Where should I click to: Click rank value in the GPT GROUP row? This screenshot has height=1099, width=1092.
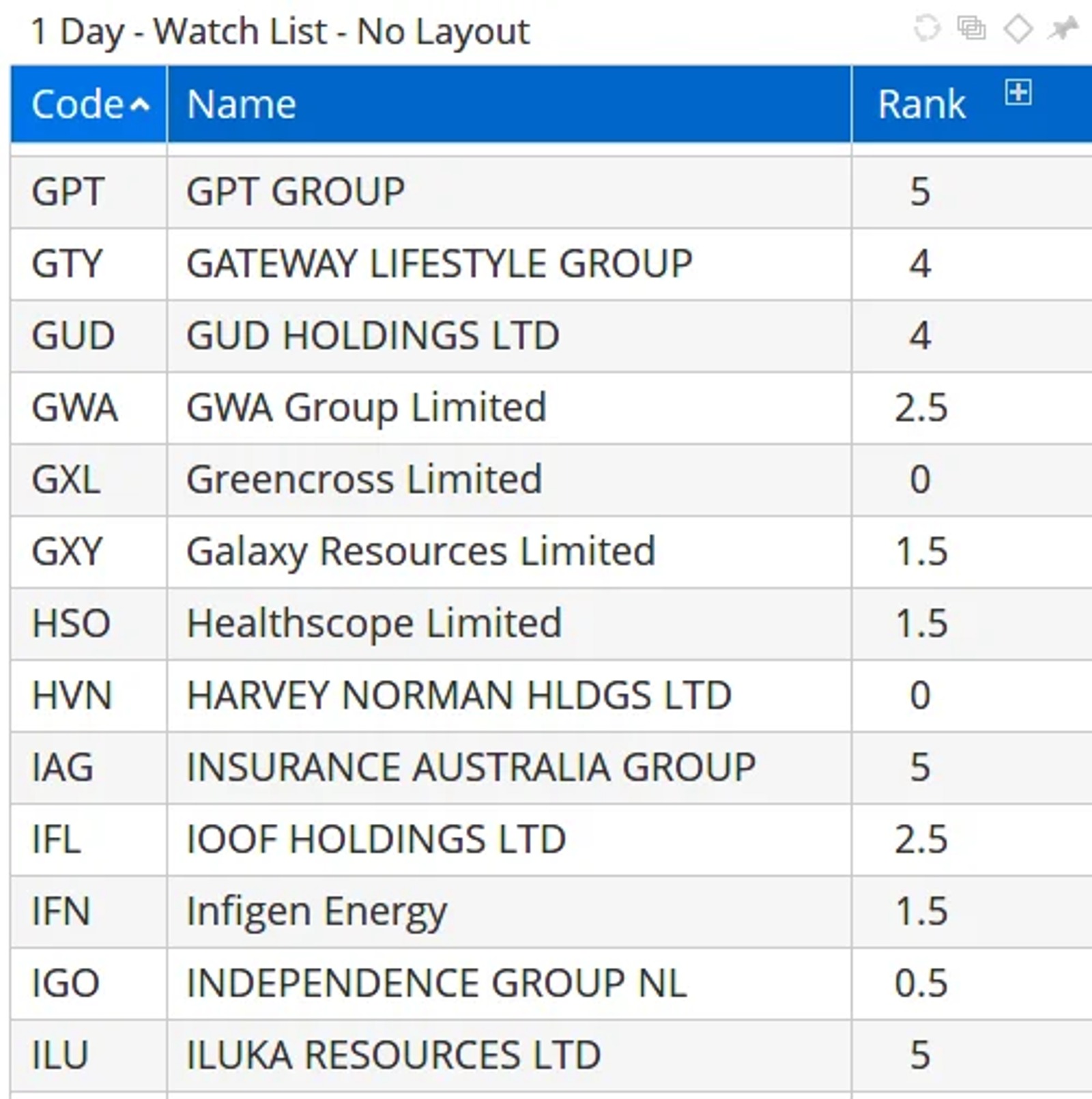coord(920,192)
